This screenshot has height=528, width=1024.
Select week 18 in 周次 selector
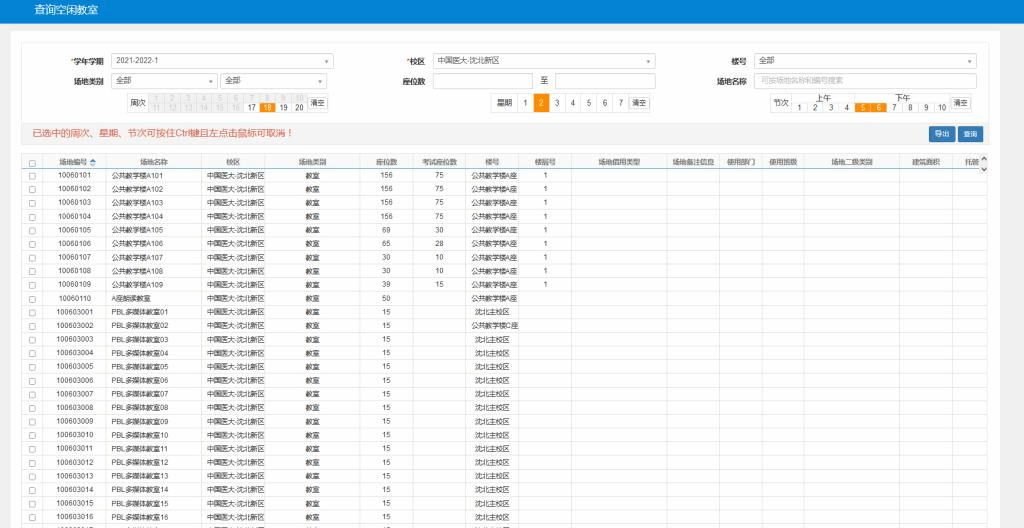[x=267, y=107]
